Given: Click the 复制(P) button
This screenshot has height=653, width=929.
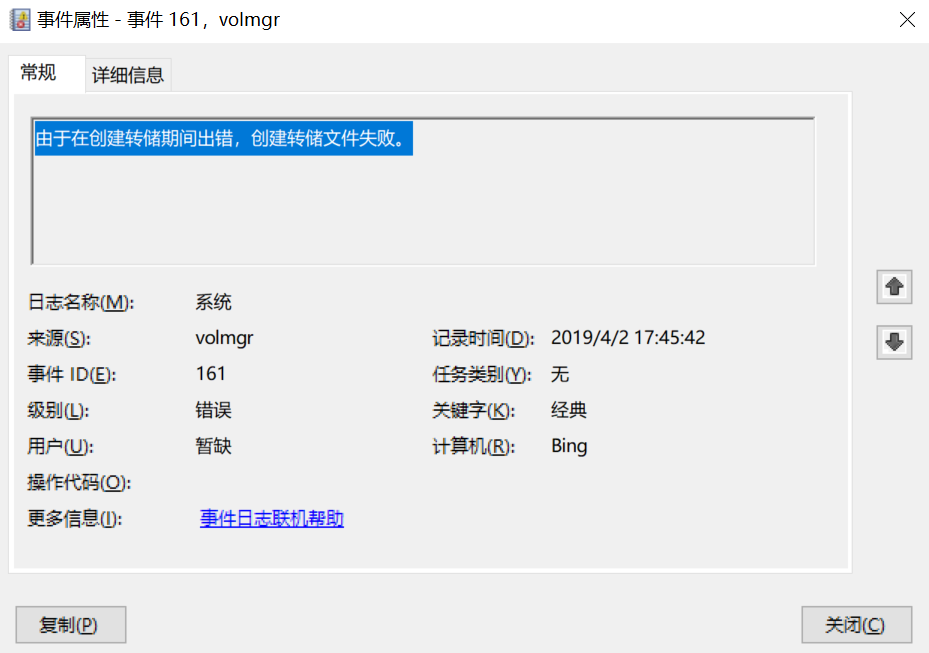Looking at the screenshot, I should (71, 625).
